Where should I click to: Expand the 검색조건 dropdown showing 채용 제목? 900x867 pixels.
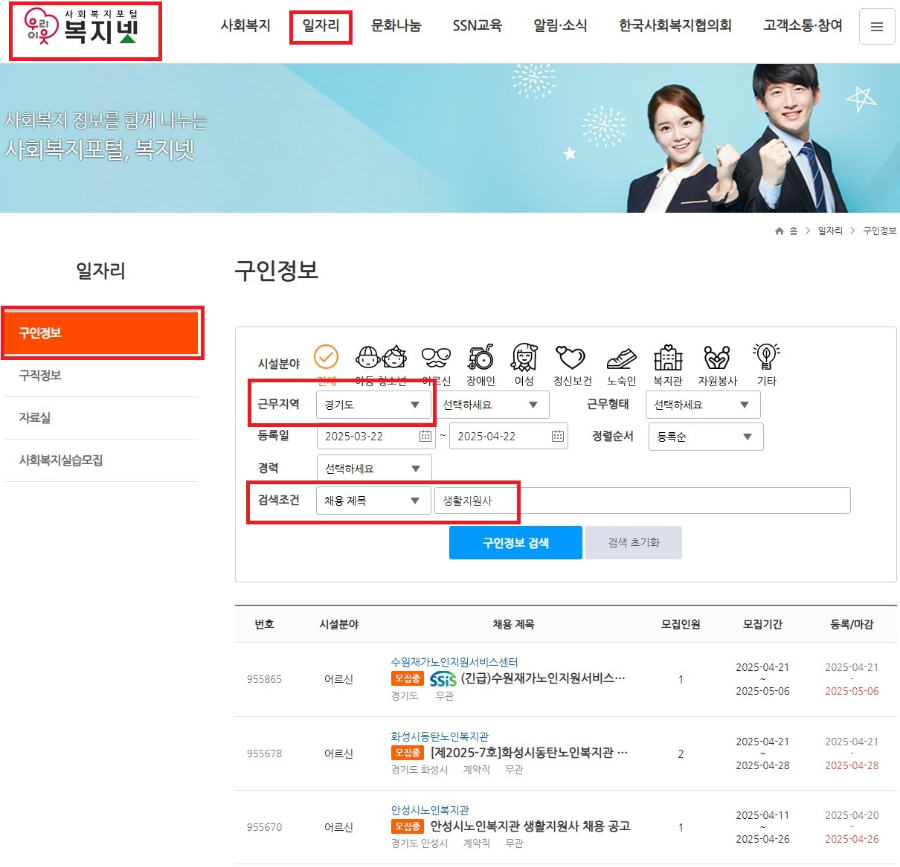(x=374, y=500)
